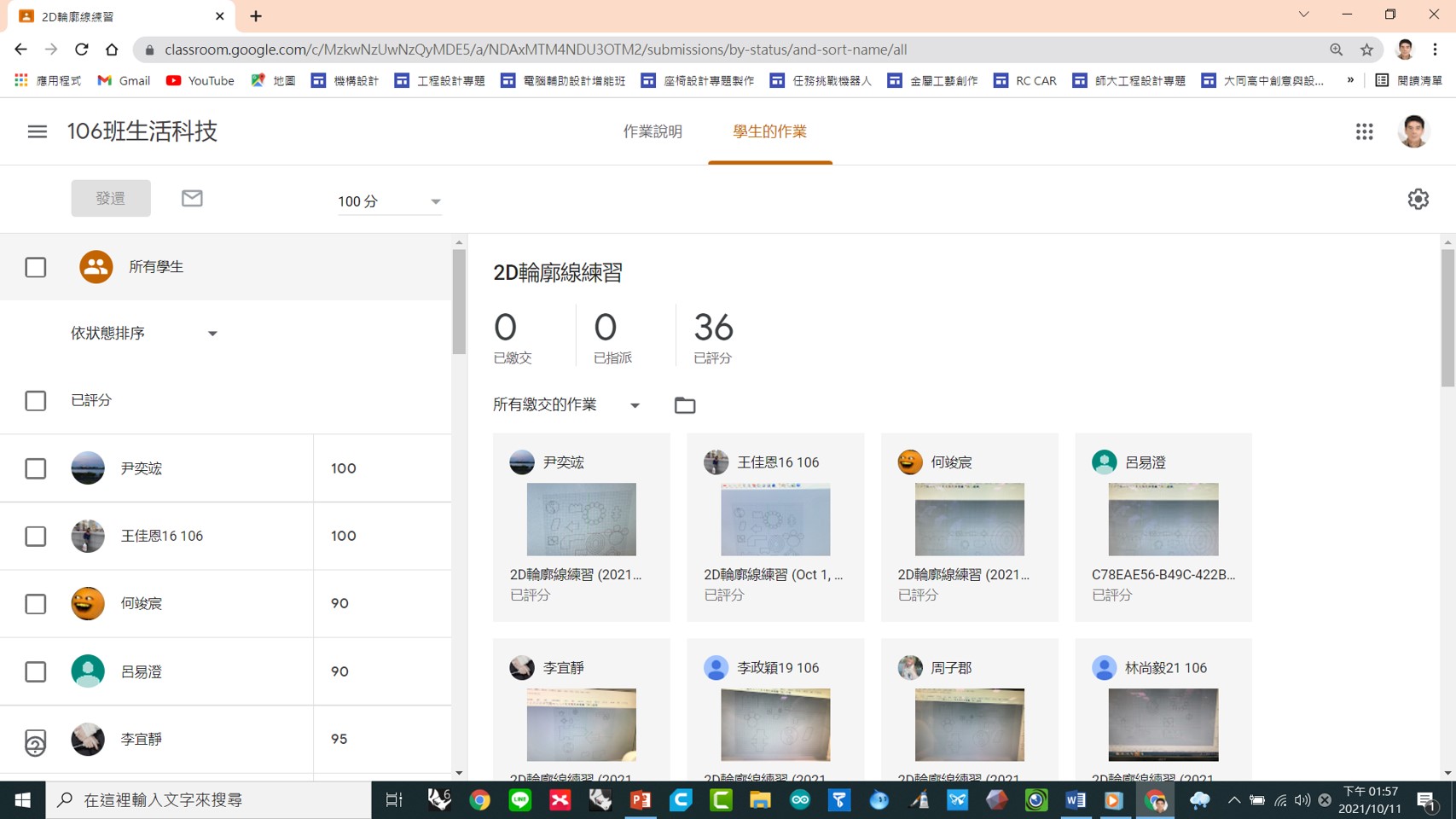1456x819 pixels.
Task: Expand the 所有繳交的作業 filter dropdown
Action: (566, 405)
